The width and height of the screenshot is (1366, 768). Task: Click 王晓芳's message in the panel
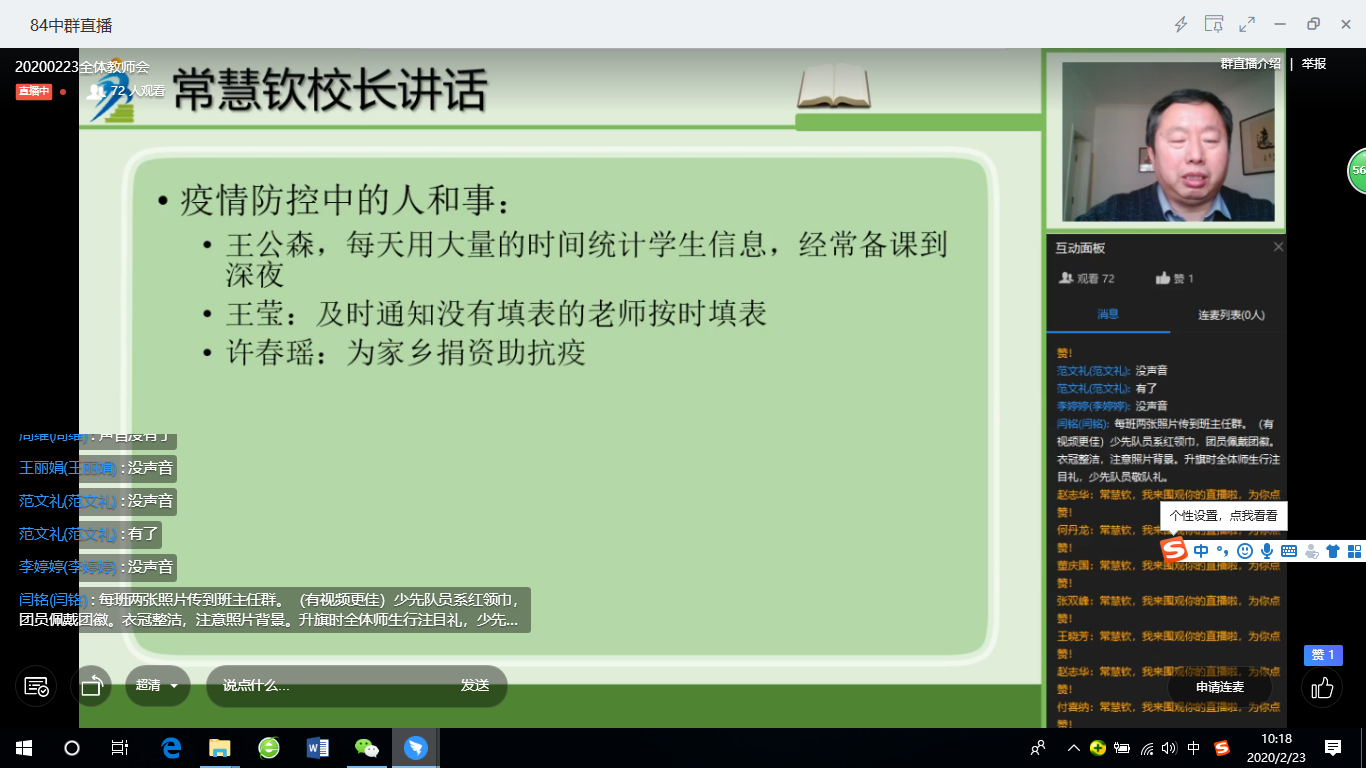click(1168, 644)
